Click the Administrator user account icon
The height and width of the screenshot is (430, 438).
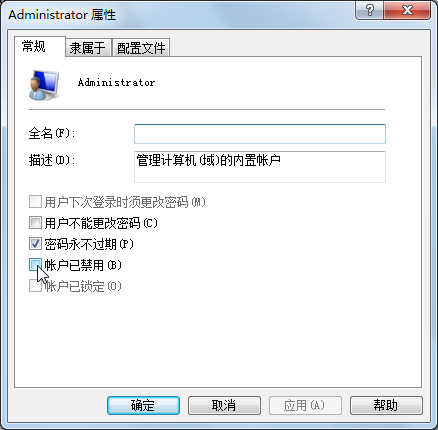[44, 85]
